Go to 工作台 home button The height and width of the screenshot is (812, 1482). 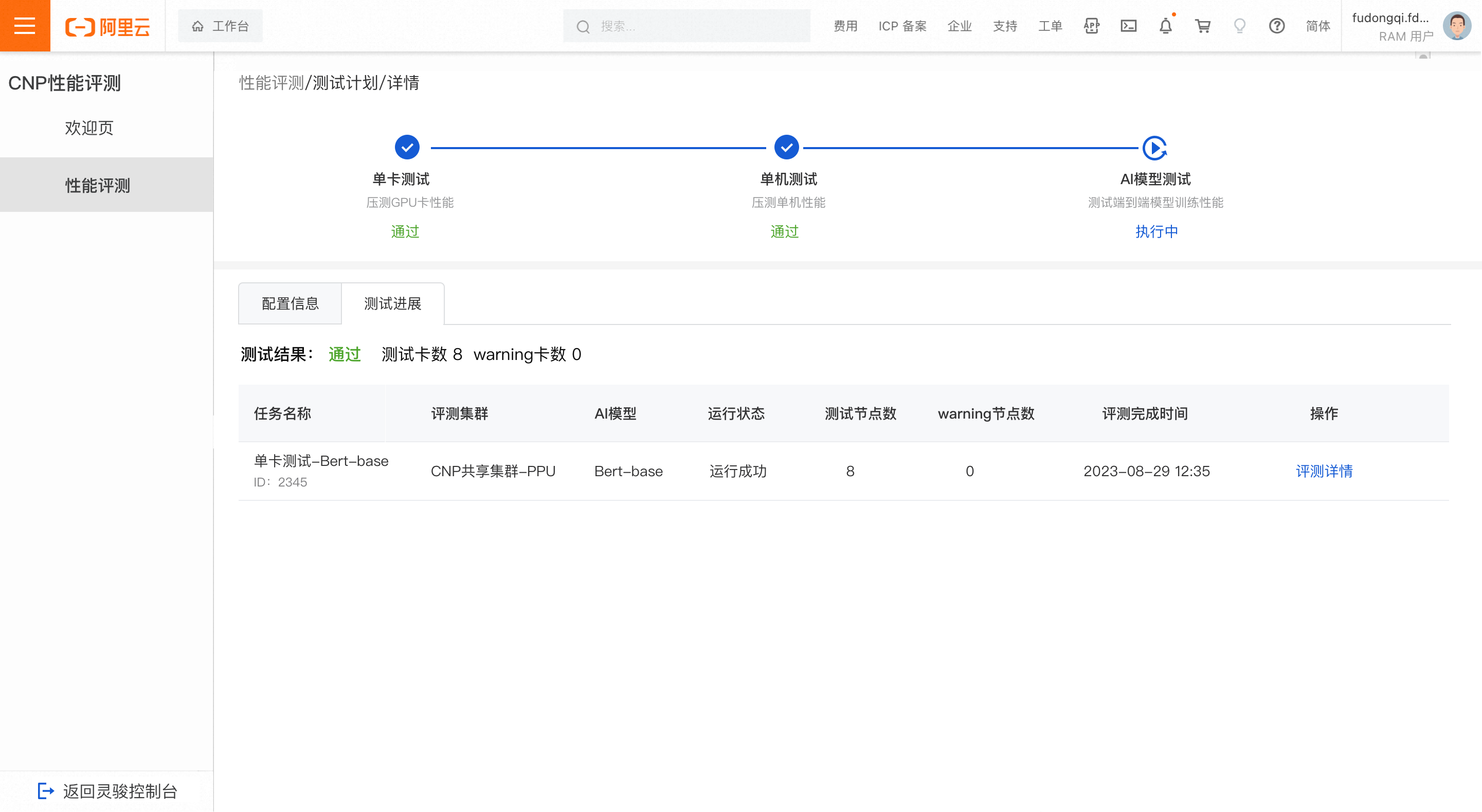coord(220,26)
